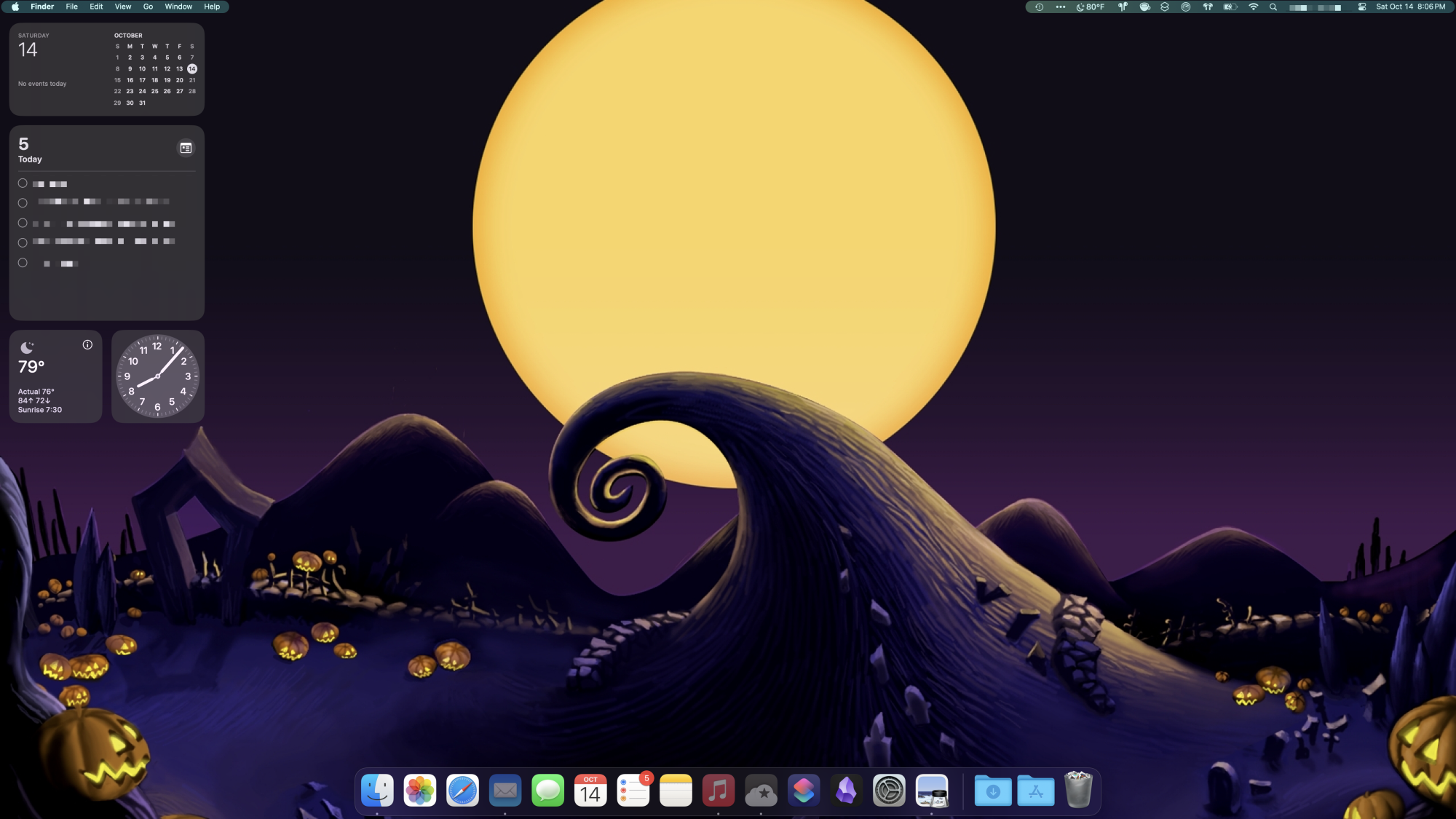
Task: Launch Safari from the Dock
Action: (462, 790)
